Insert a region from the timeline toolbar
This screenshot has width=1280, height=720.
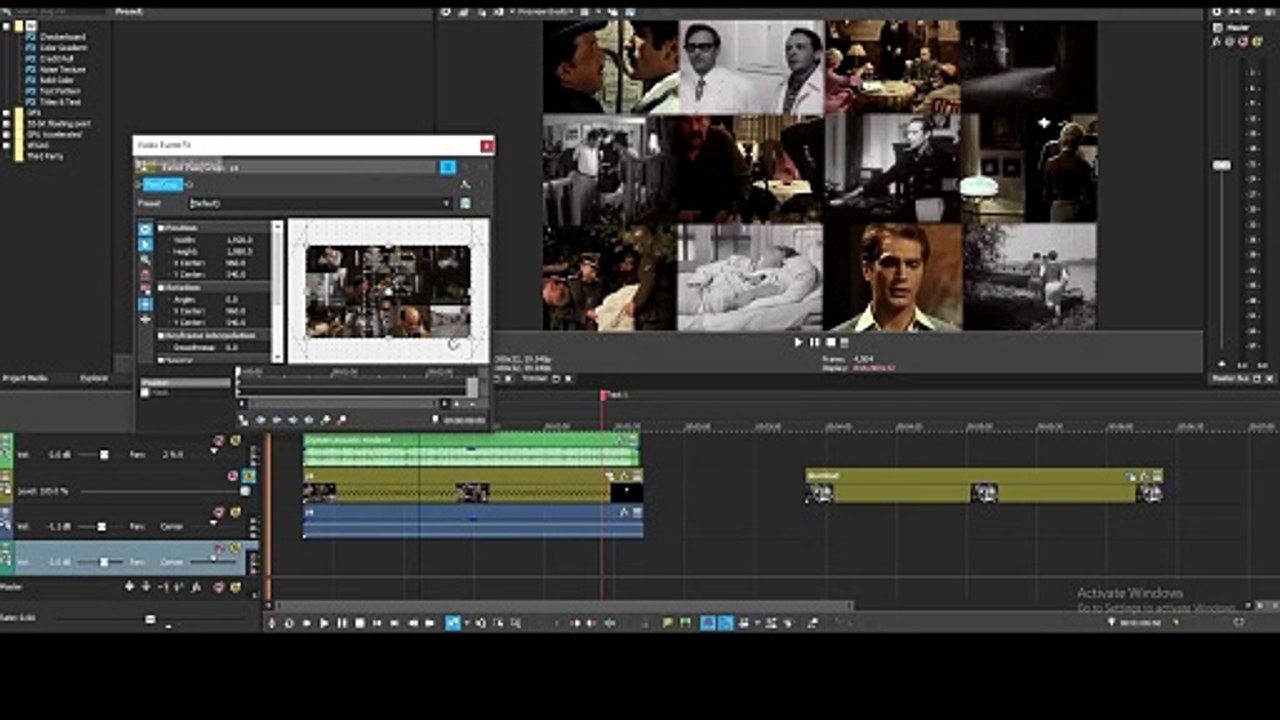[685, 623]
